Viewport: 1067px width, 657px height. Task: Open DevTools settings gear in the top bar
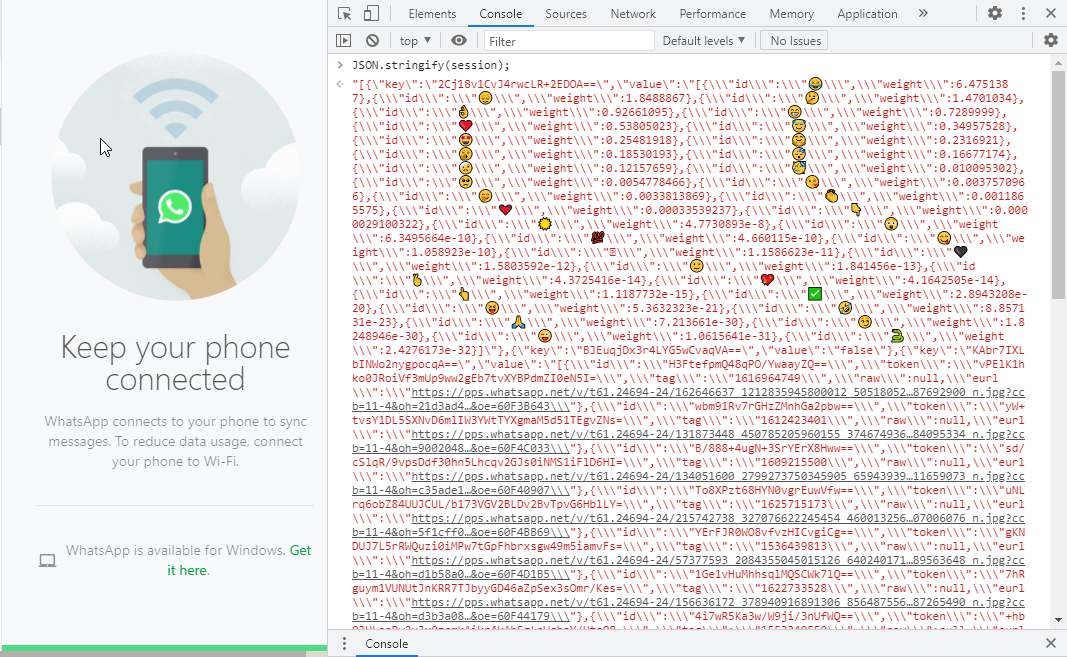[995, 13]
